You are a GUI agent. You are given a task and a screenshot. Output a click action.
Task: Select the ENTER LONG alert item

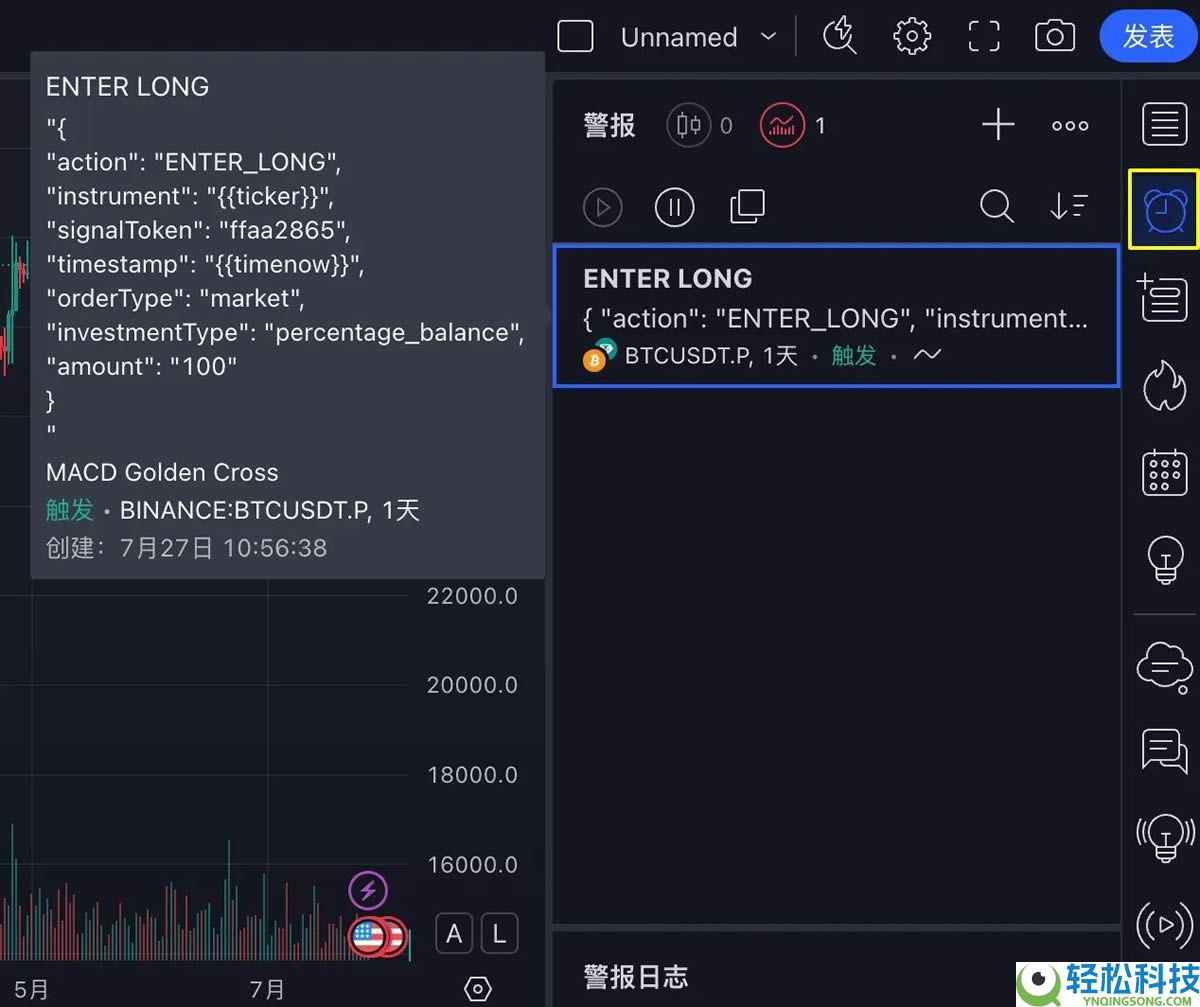[x=836, y=316]
